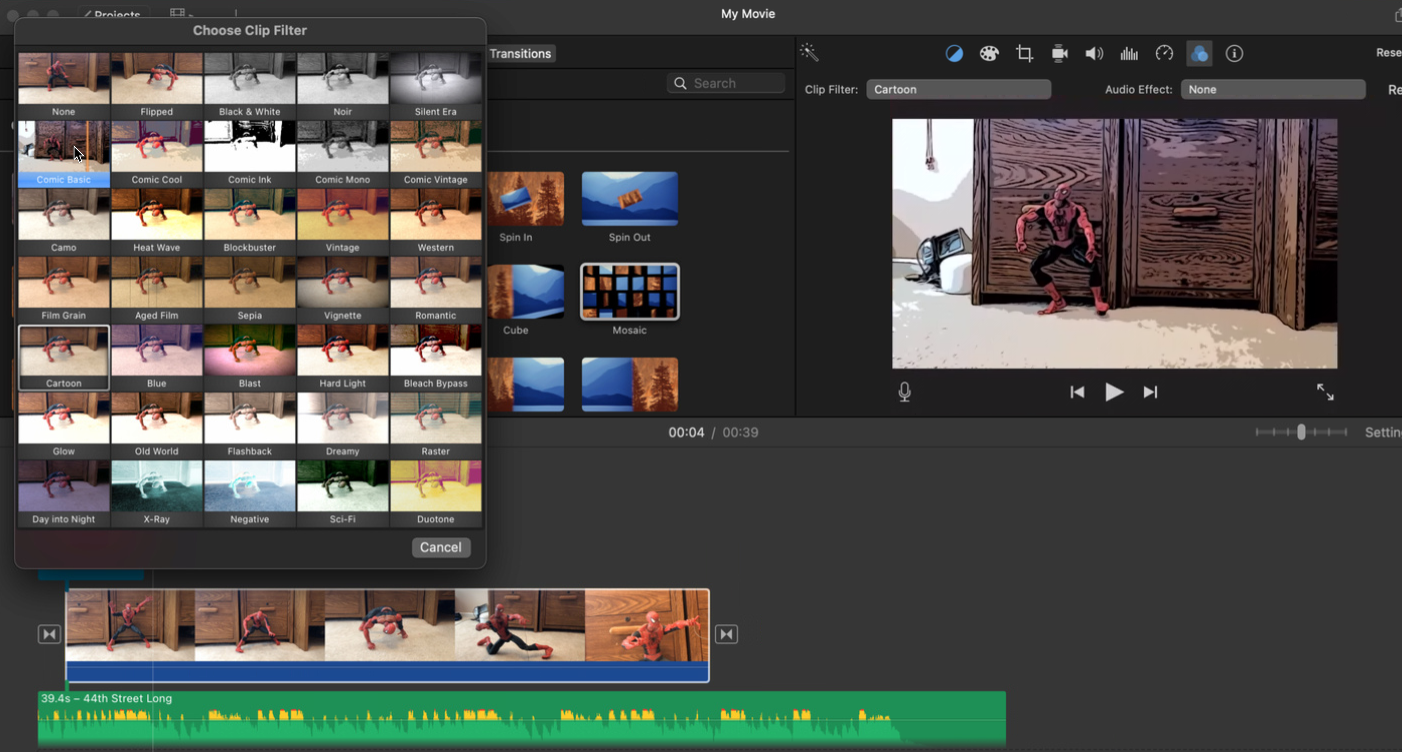Click the magic wand auto-enhance icon

(x=809, y=53)
